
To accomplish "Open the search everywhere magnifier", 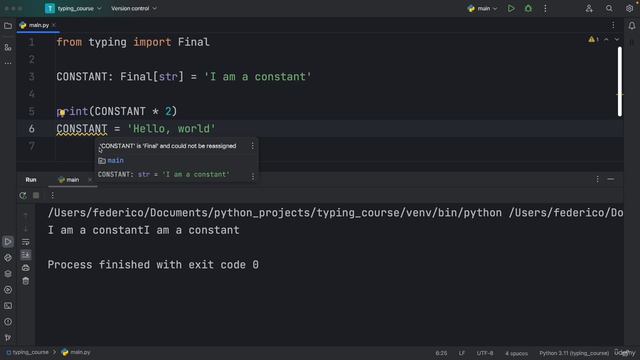I will coord(609,8).
